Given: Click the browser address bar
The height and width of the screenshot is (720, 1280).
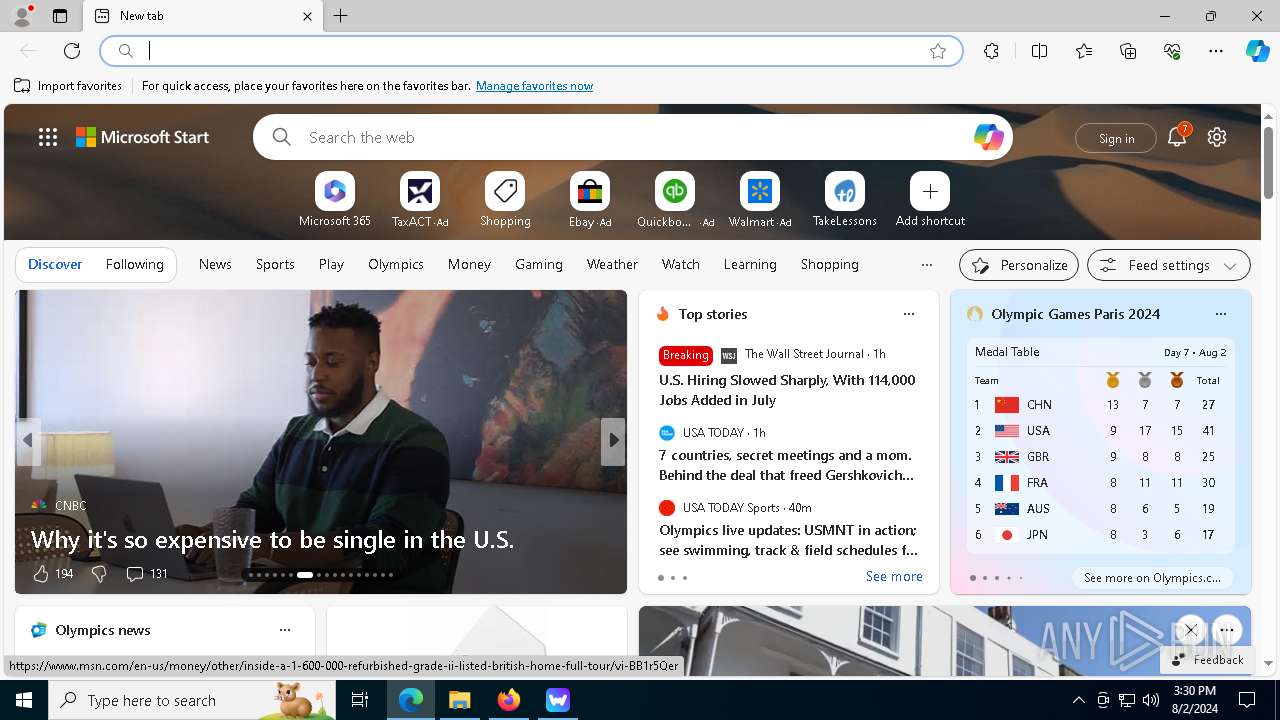Looking at the screenshot, I should 530,51.
